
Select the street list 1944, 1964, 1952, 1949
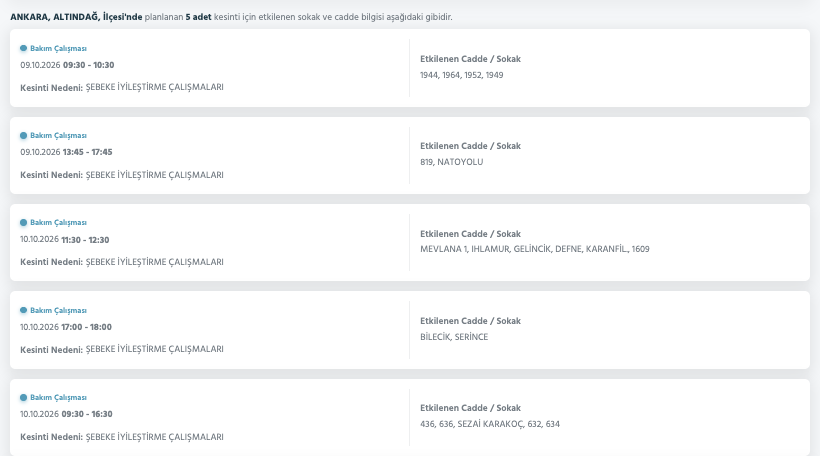462,75
